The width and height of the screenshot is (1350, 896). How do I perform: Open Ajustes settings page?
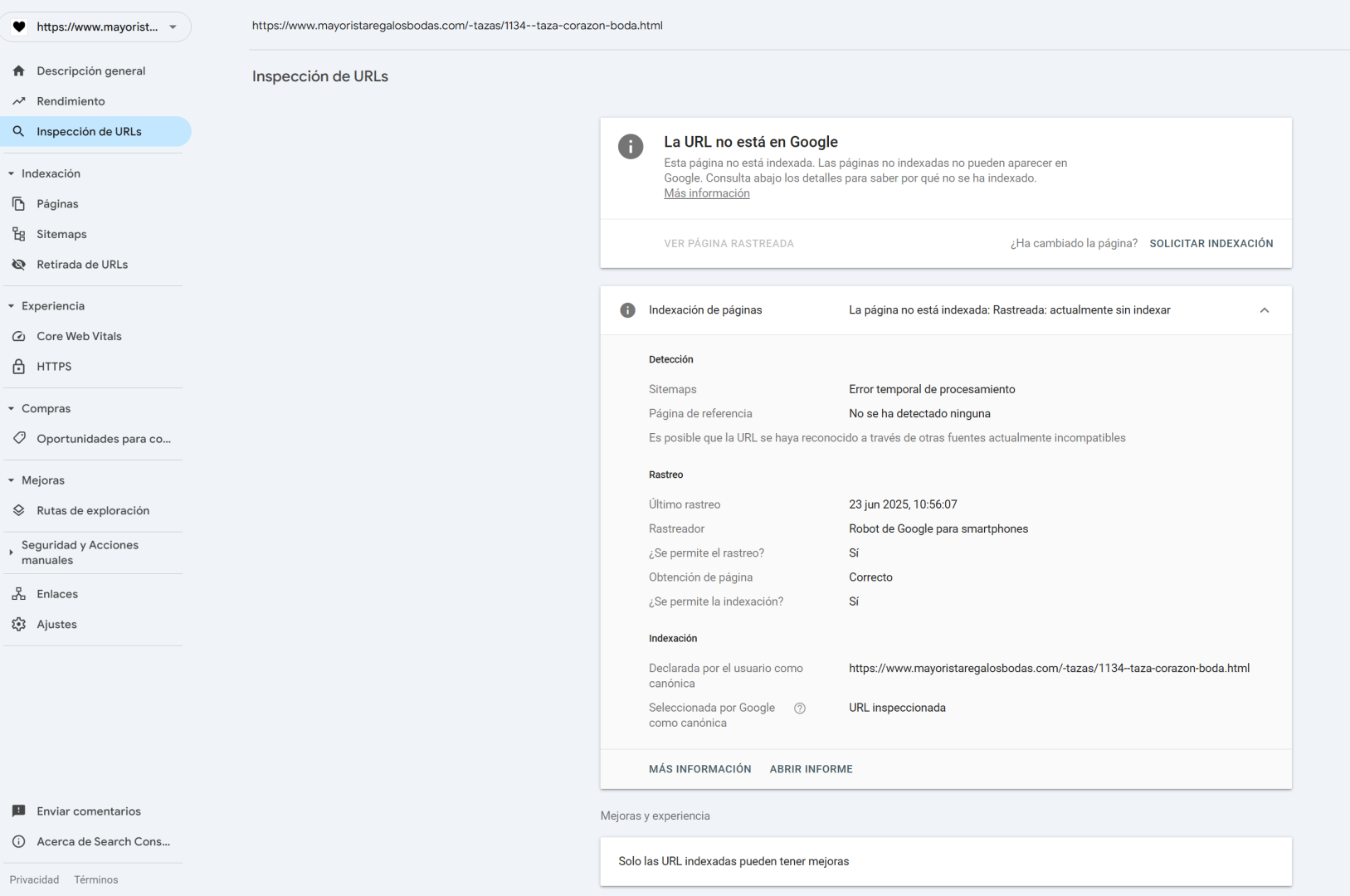(96, 624)
